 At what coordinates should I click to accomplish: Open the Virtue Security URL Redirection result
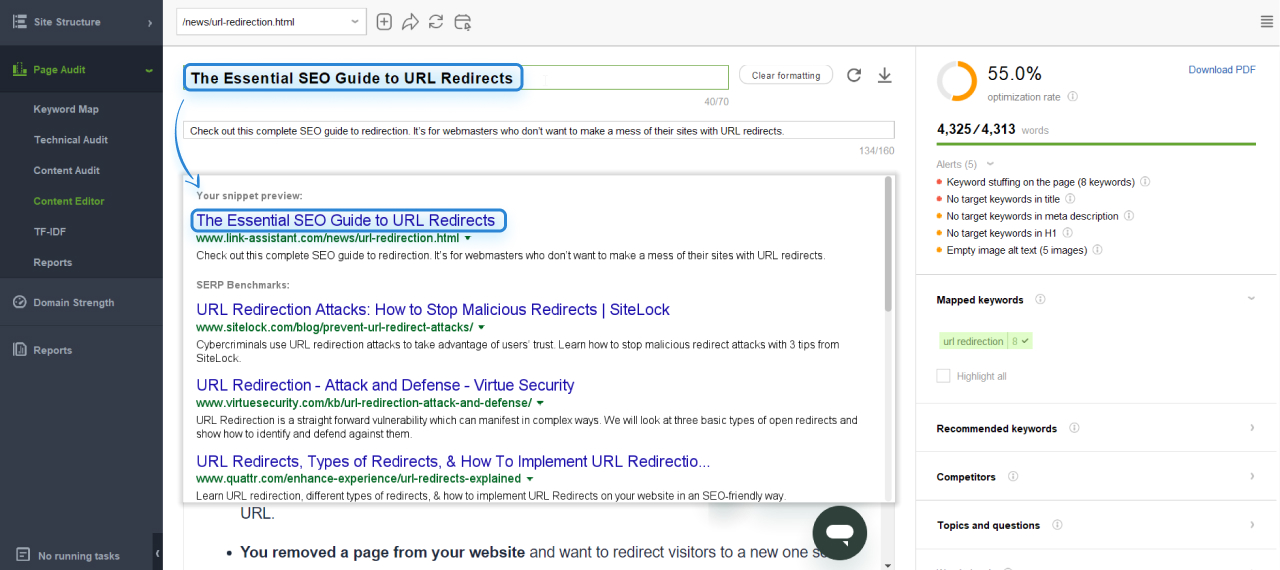[385, 385]
